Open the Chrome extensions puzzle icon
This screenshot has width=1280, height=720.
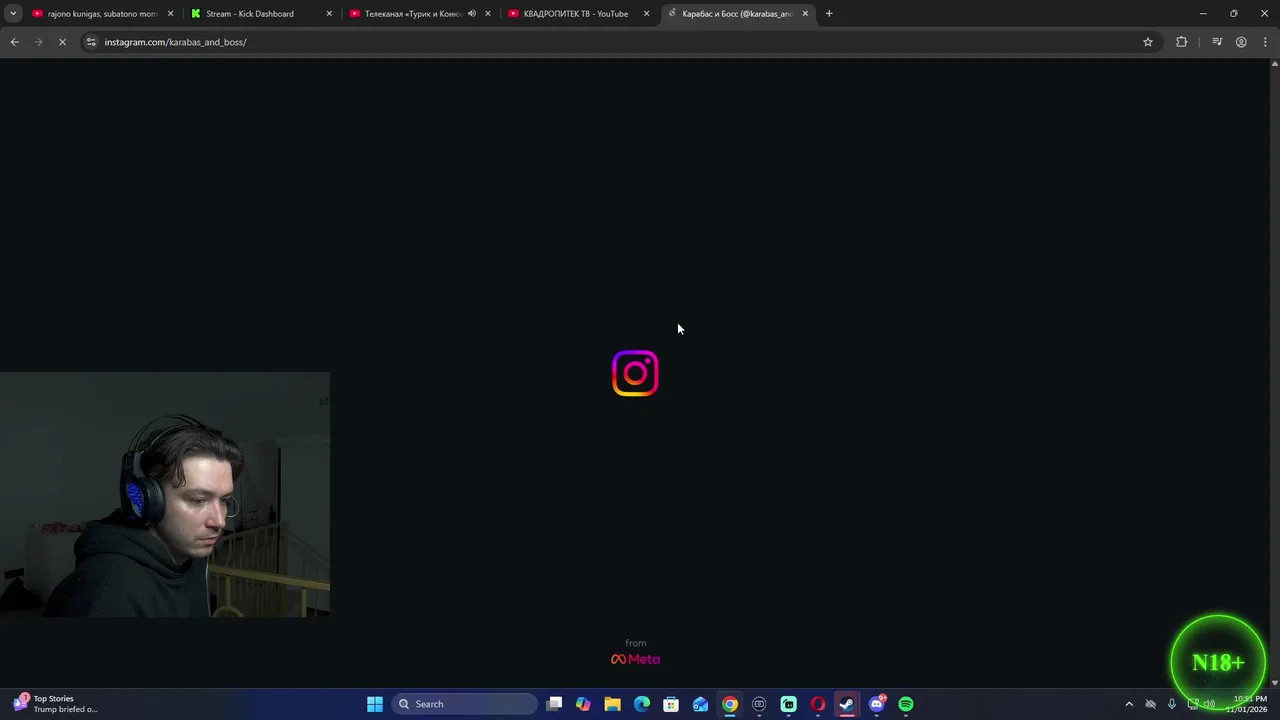(x=1182, y=42)
